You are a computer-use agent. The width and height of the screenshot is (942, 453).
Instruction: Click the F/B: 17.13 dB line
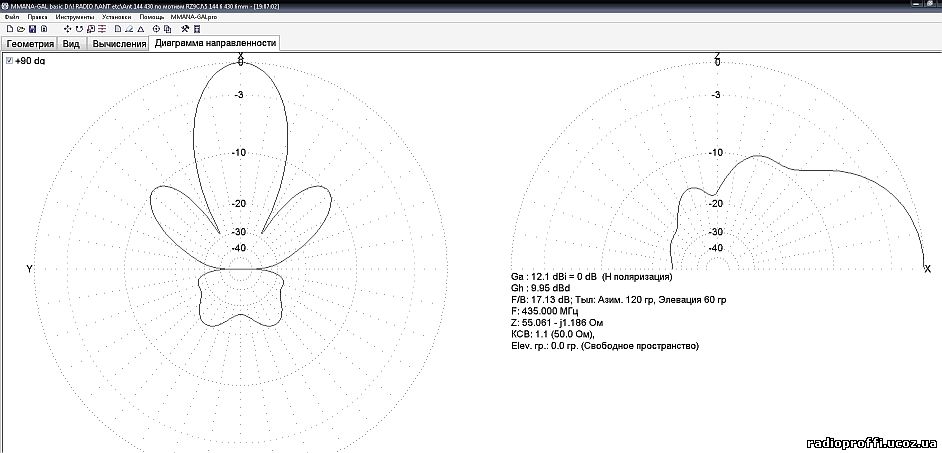tap(618, 300)
